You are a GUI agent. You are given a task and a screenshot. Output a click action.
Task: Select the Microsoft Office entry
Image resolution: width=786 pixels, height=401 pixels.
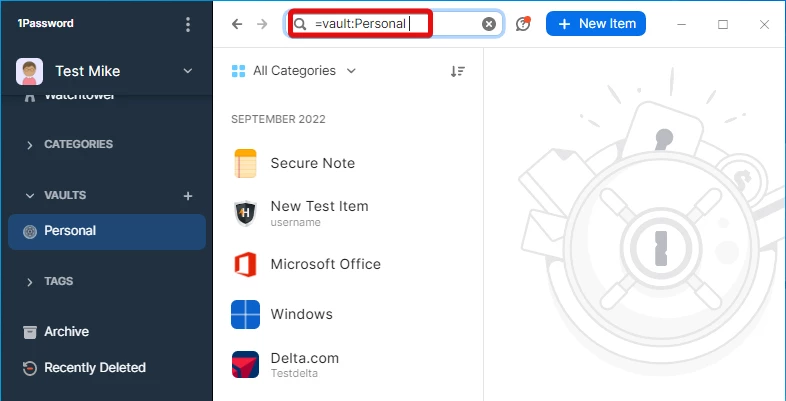348,265
